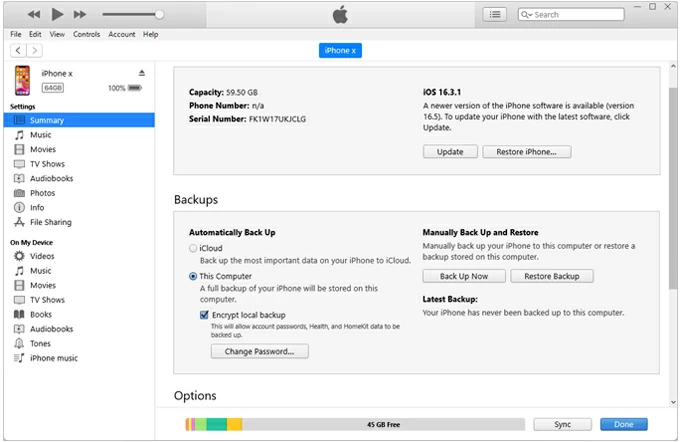Open File Sharing in the sidebar
Screen dimensions: 680x442
(50, 222)
